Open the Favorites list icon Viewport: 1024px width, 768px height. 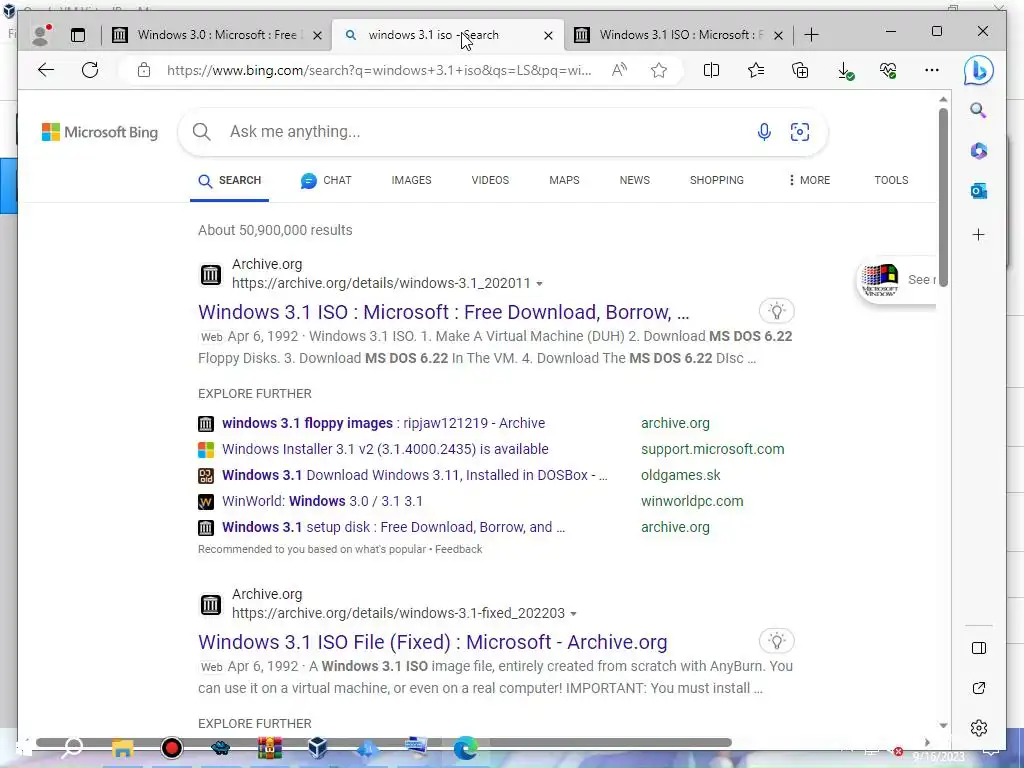point(756,70)
